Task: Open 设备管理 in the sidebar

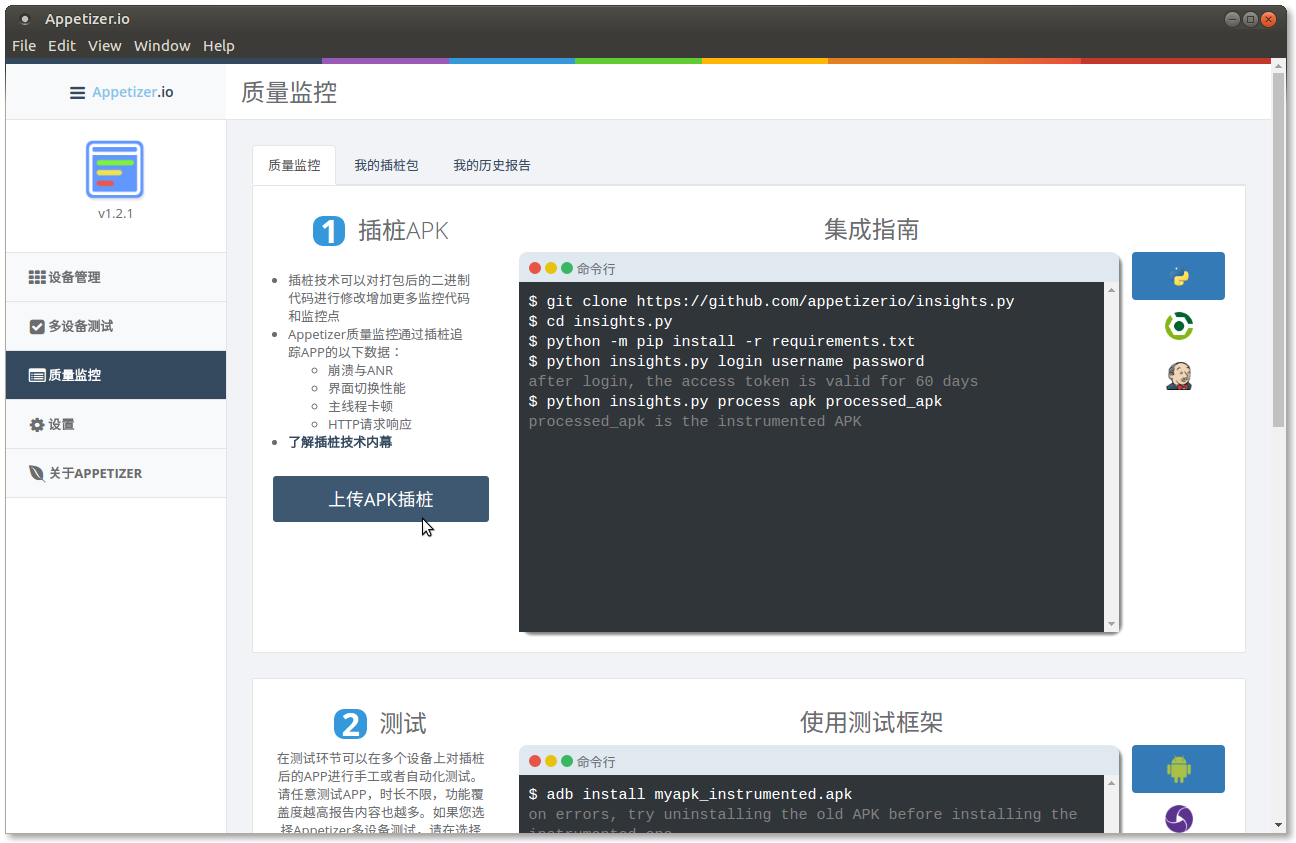Action: coord(116,277)
